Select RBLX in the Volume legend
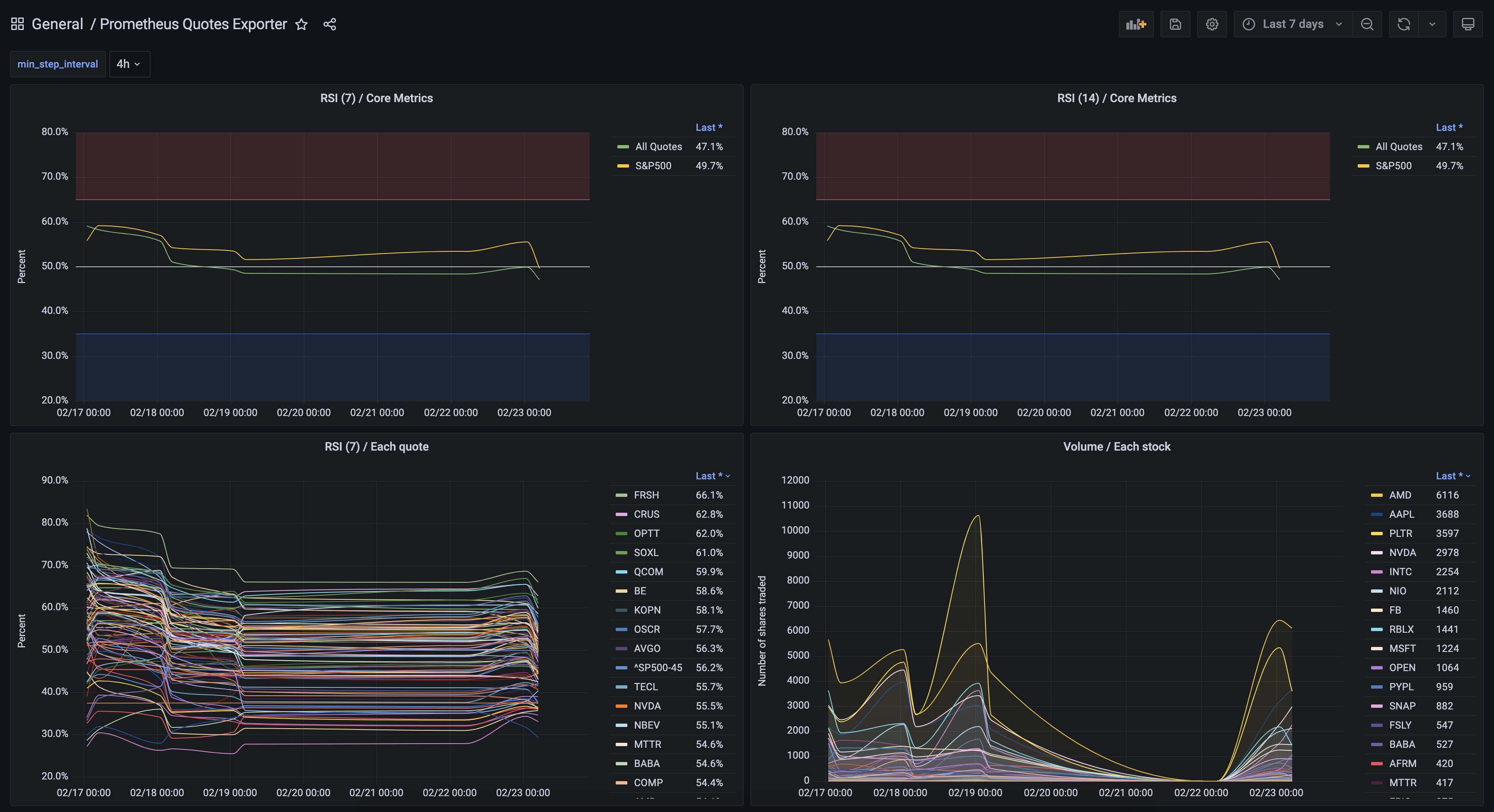1494x812 pixels. point(1401,629)
